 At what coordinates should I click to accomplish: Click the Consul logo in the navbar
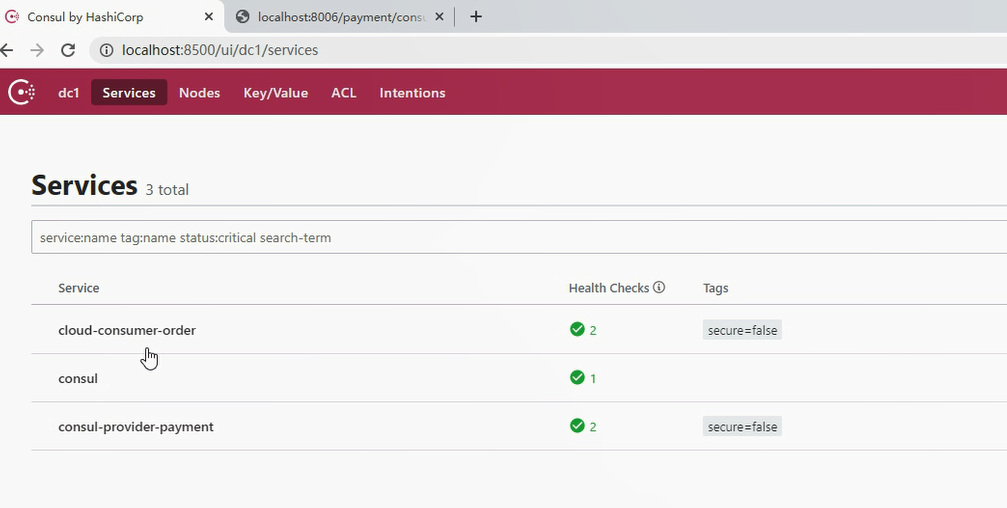click(x=21, y=92)
